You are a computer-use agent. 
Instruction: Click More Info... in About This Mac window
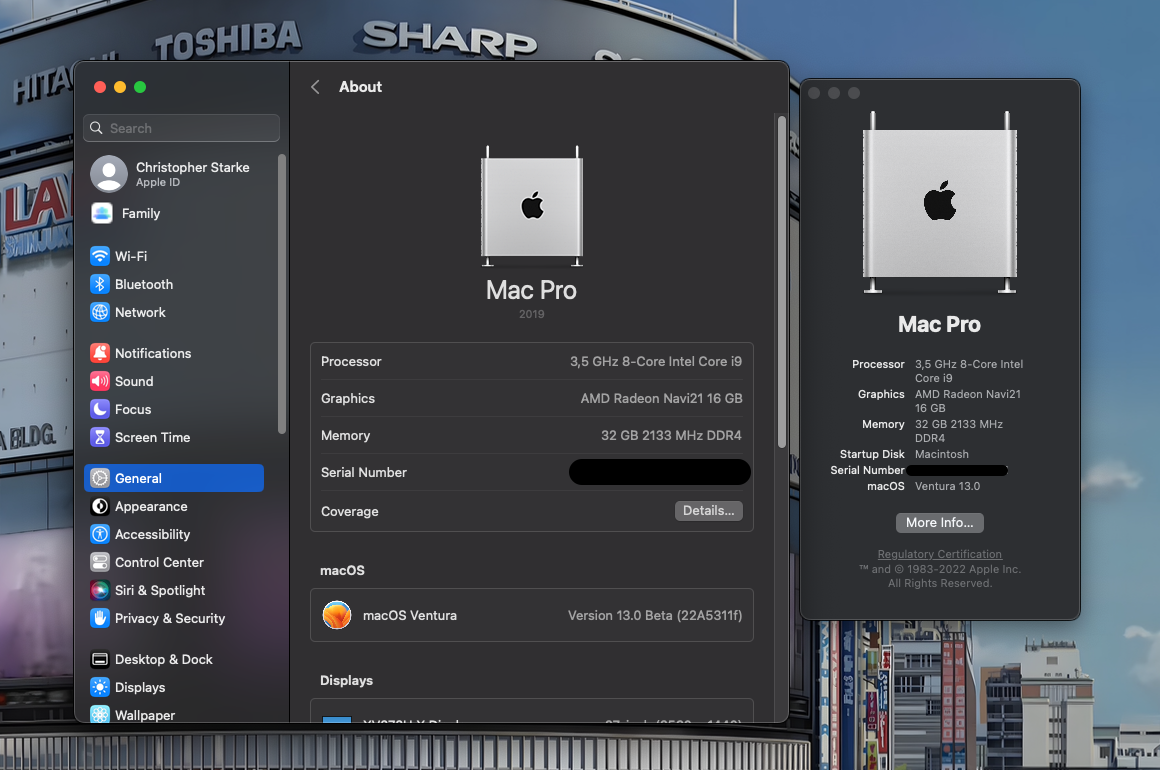coord(940,522)
